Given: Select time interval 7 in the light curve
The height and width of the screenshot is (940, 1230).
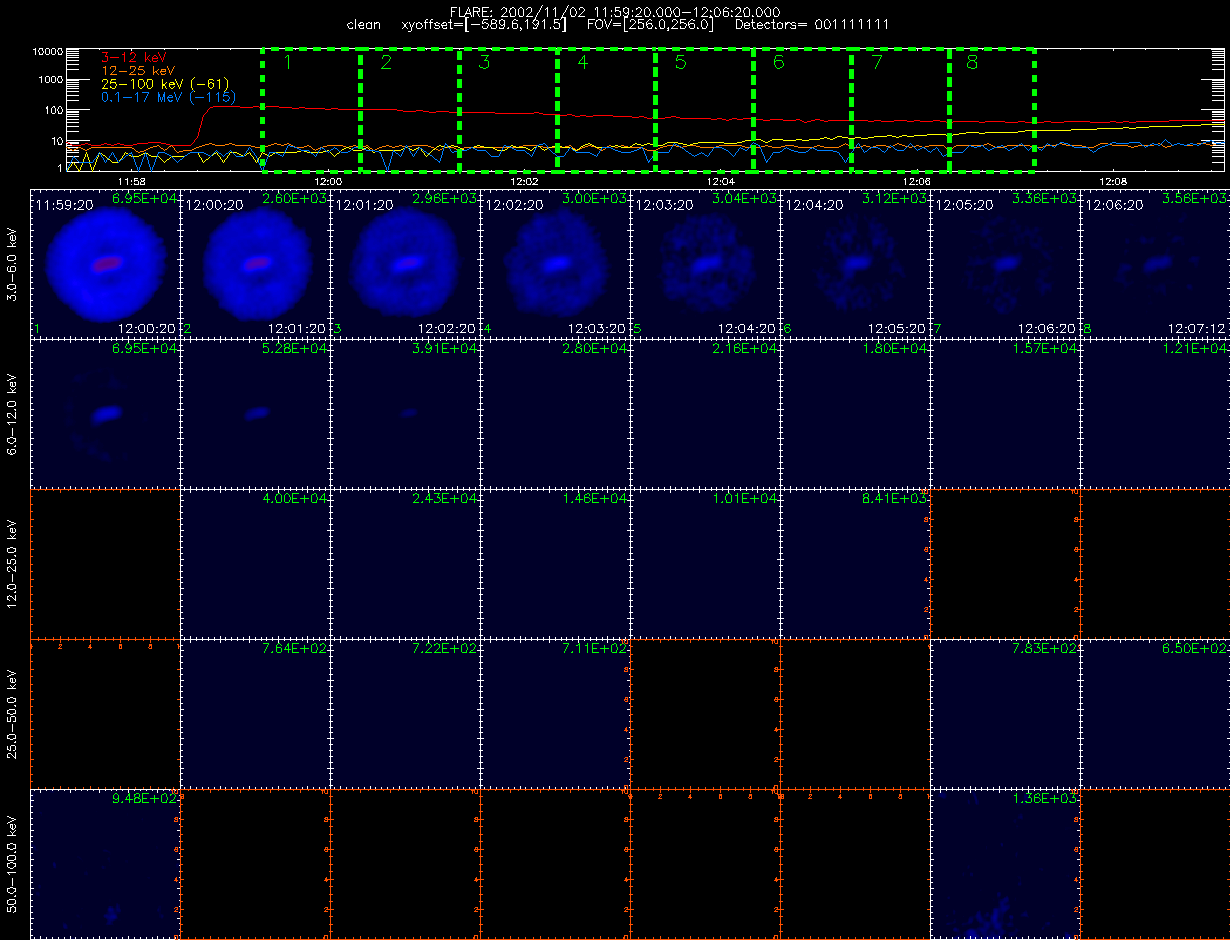Looking at the screenshot, I should tap(900, 109).
